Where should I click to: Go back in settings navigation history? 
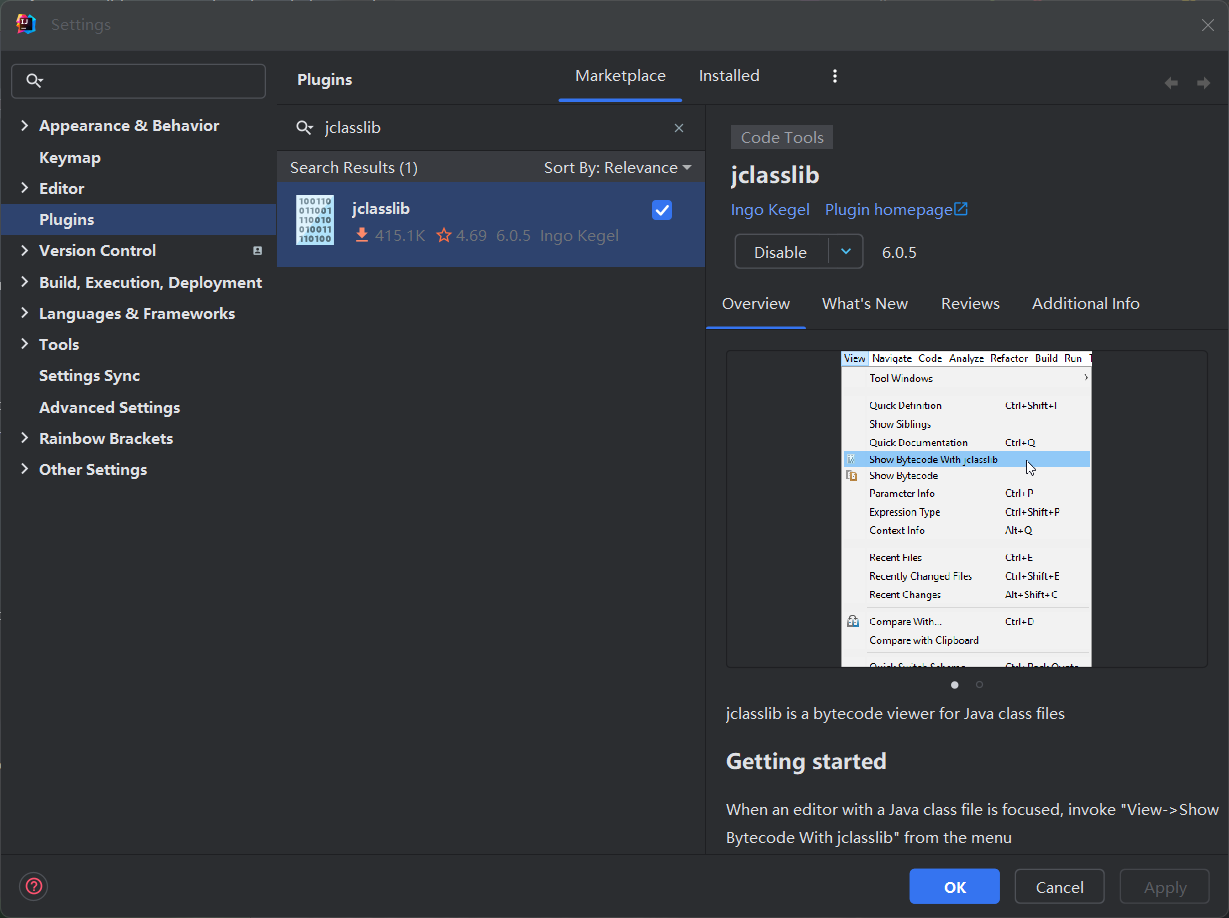click(x=1171, y=83)
